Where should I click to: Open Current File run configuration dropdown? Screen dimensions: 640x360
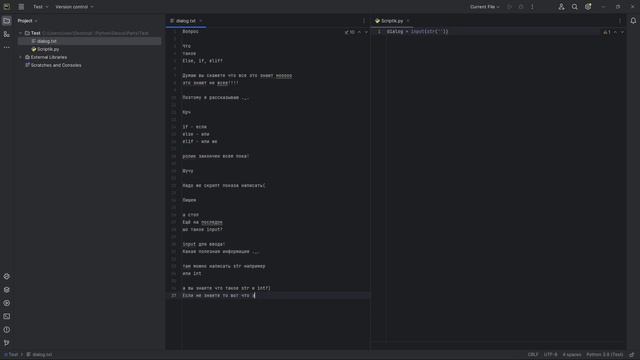[484, 7]
